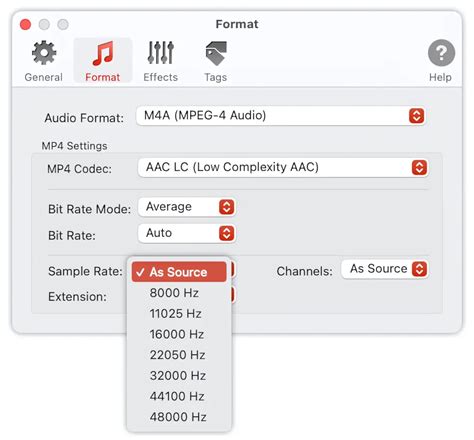Choose 32000 Hz sample rate
Image resolution: width=474 pixels, height=440 pixels.
[179, 375]
